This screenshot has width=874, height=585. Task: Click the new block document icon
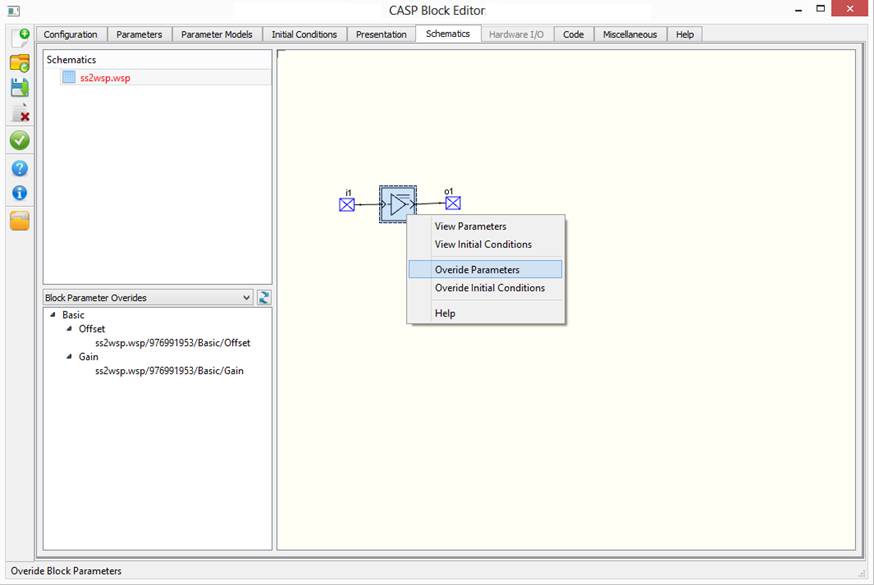(19, 38)
